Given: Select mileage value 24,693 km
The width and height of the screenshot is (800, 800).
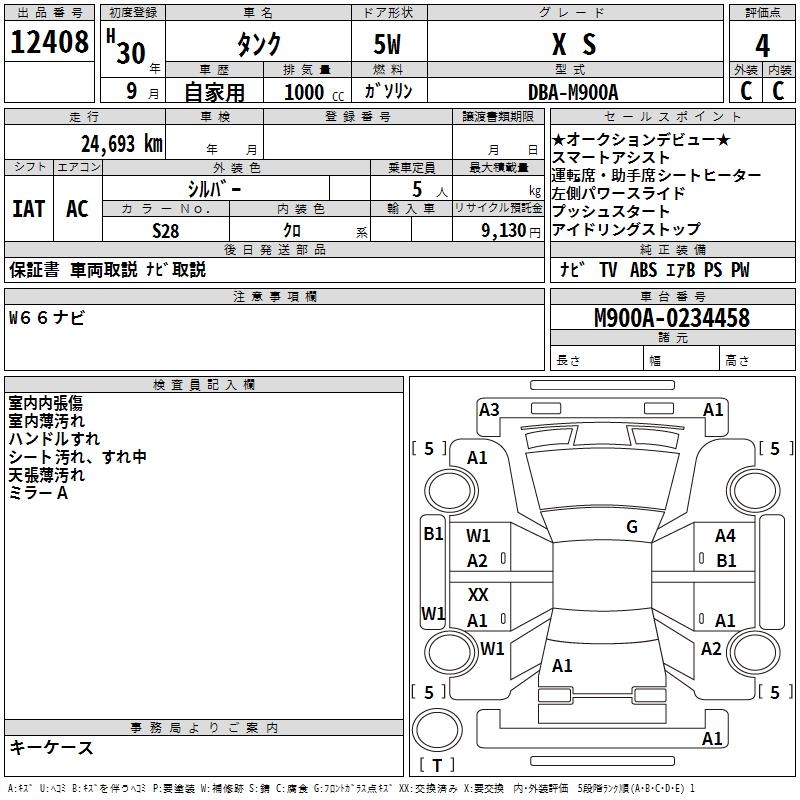Looking at the screenshot, I should coord(122,144).
